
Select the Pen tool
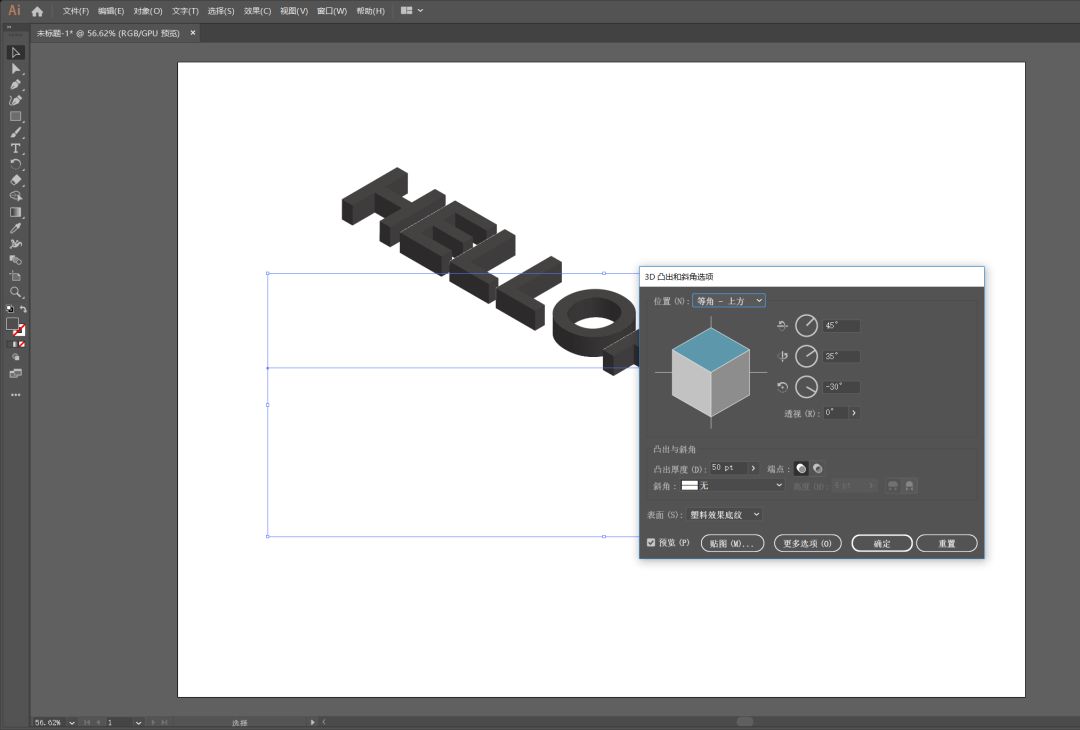click(15, 84)
